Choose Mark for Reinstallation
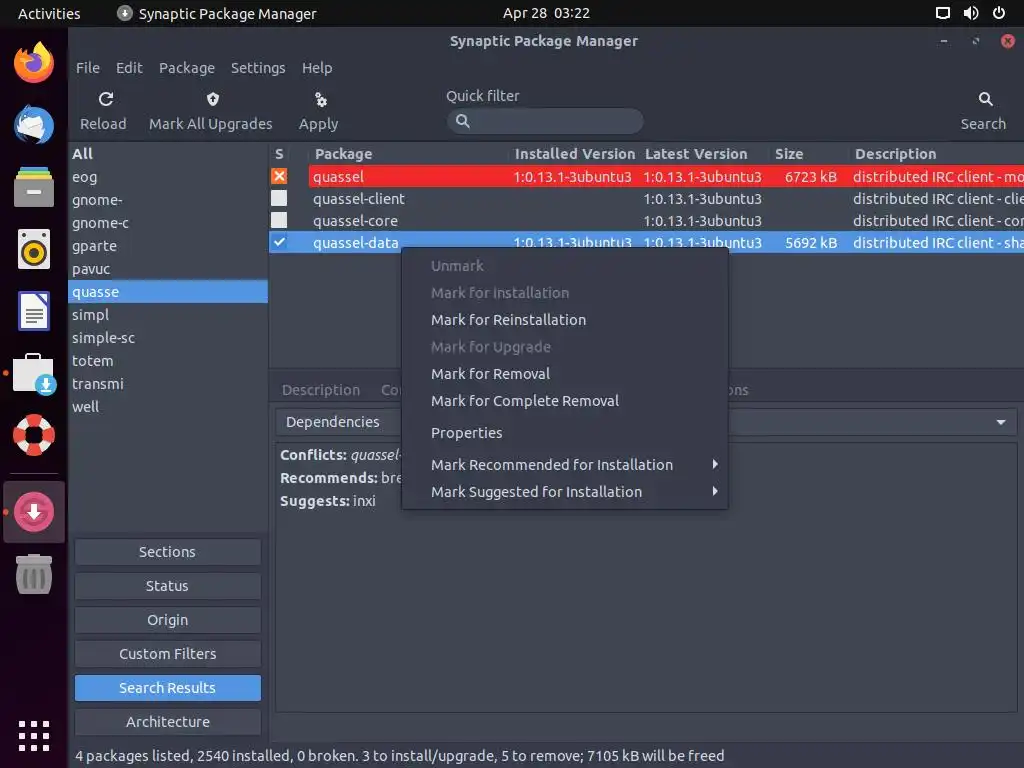The width and height of the screenshot is (1024, 768). (508, 320)
